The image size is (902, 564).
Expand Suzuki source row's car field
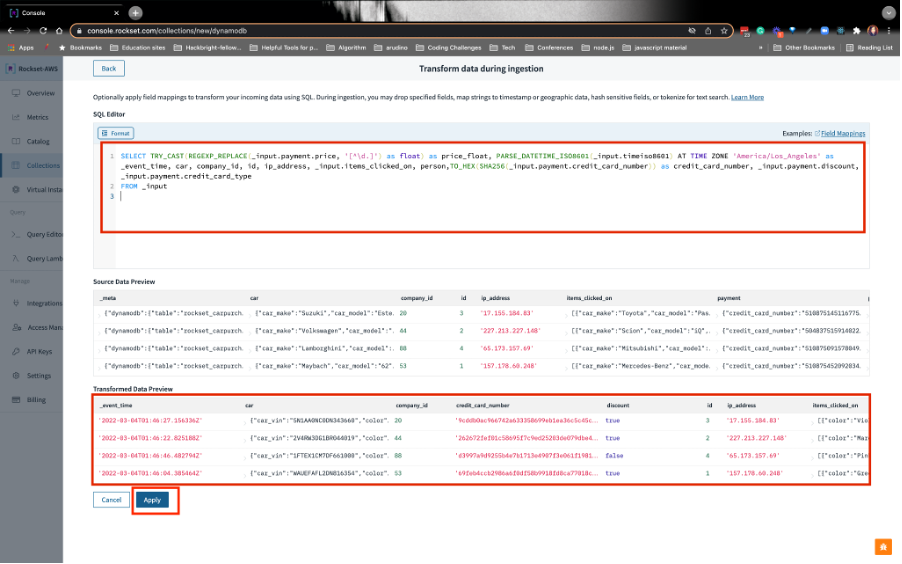[x=250, y=314]
